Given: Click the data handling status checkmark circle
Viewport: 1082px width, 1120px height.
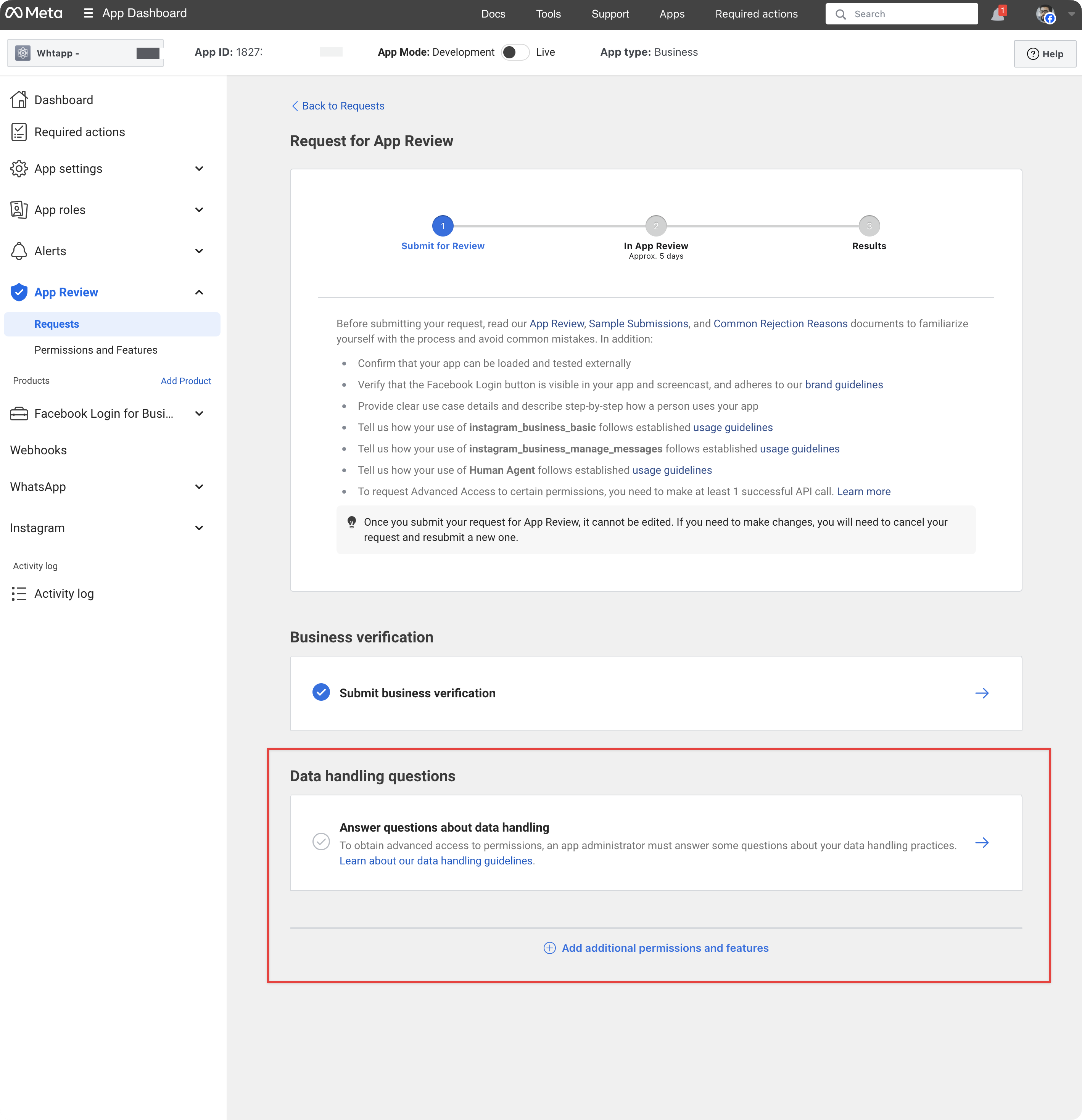Looking at the screenshot, I should (321, 842).
